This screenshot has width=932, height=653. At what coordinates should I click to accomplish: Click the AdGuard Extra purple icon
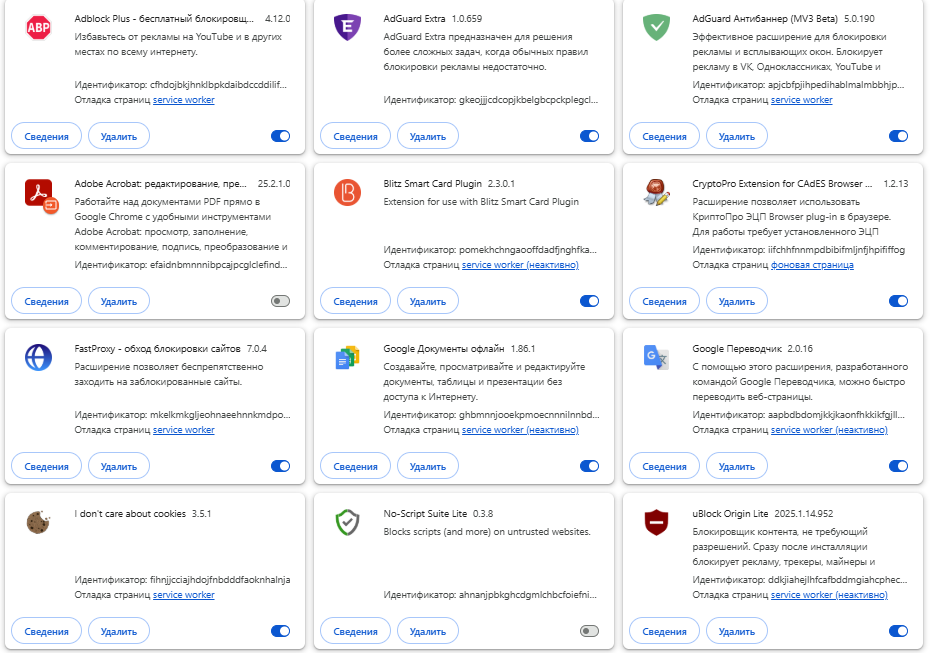coord(347,28)
